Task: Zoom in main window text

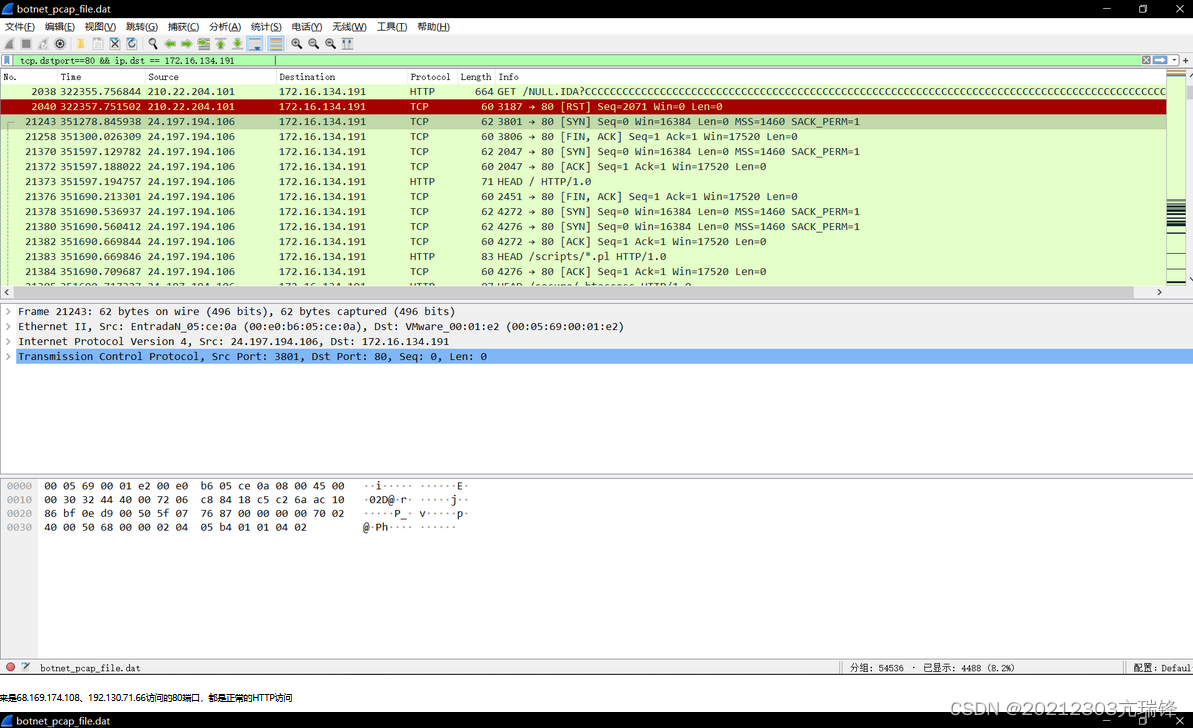Action: (297, 44)
